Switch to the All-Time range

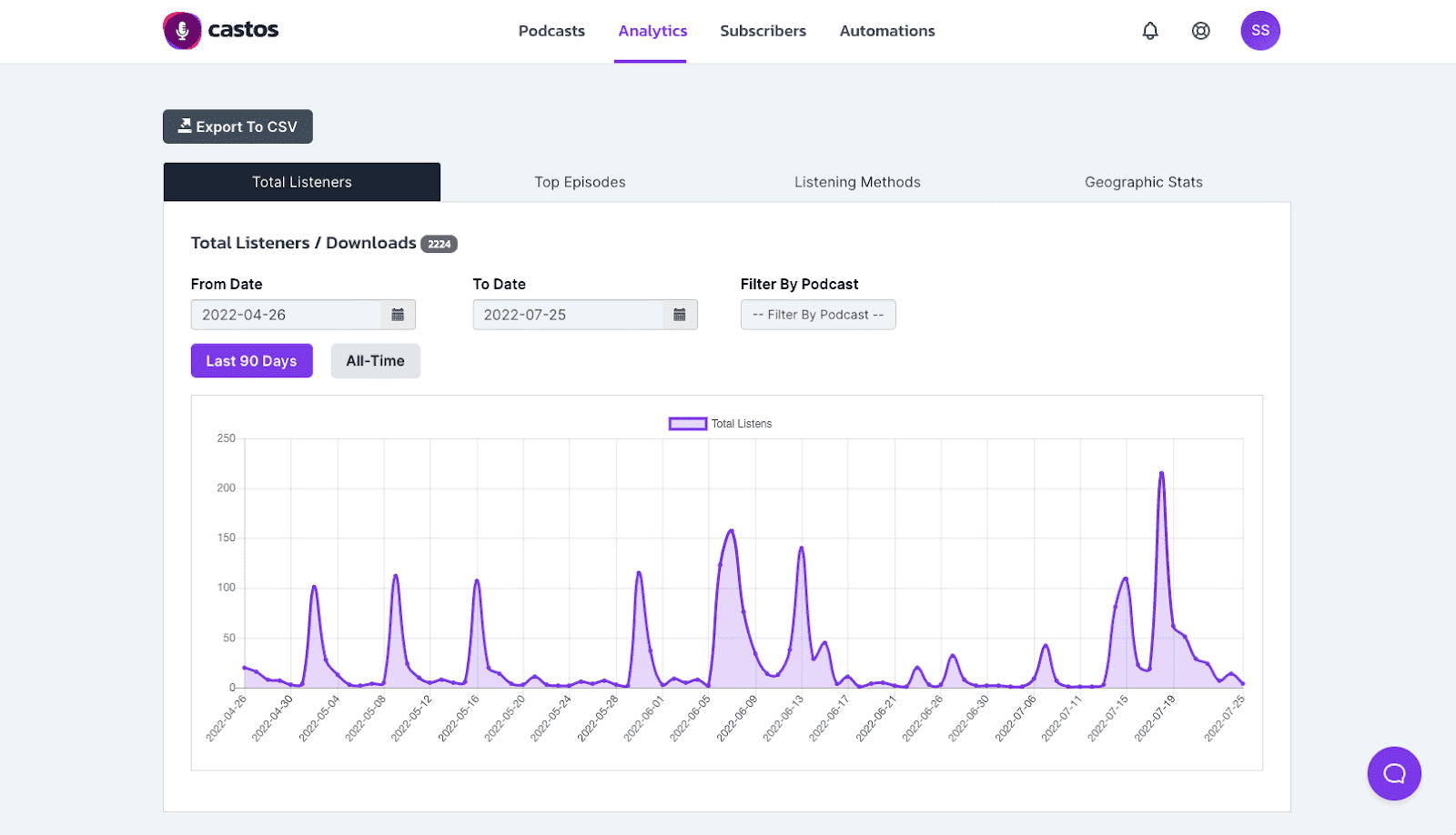(x=375, y=361)
